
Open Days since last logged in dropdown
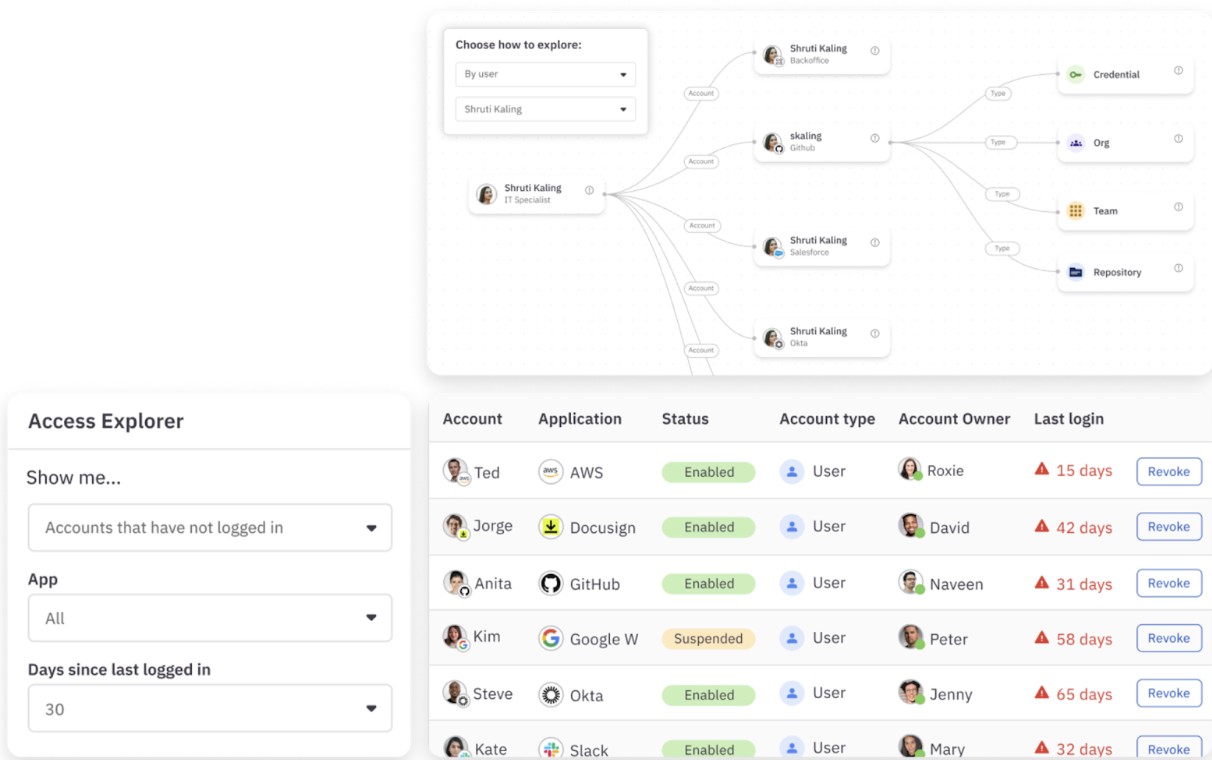[210, 709]
